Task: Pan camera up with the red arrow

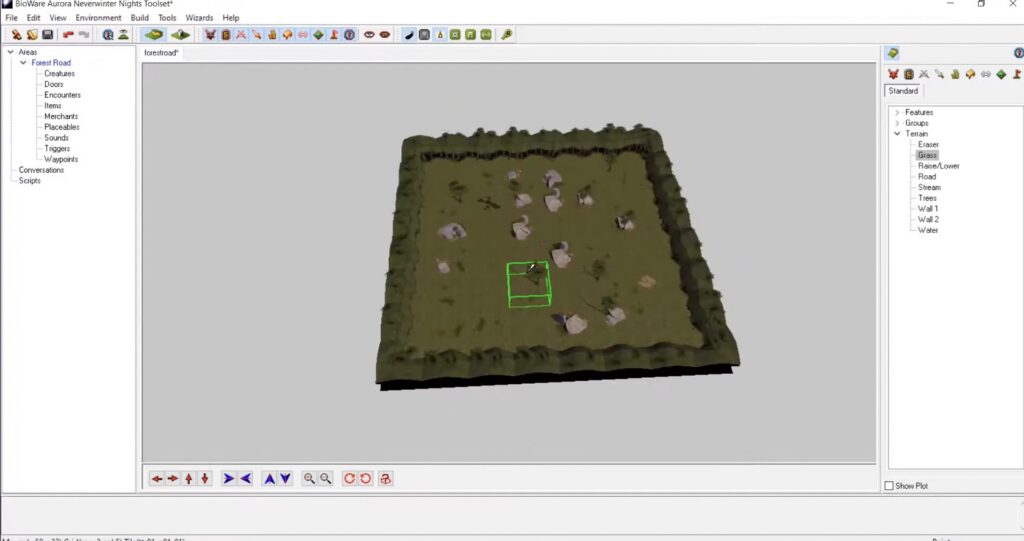Action: click(189, 479)
